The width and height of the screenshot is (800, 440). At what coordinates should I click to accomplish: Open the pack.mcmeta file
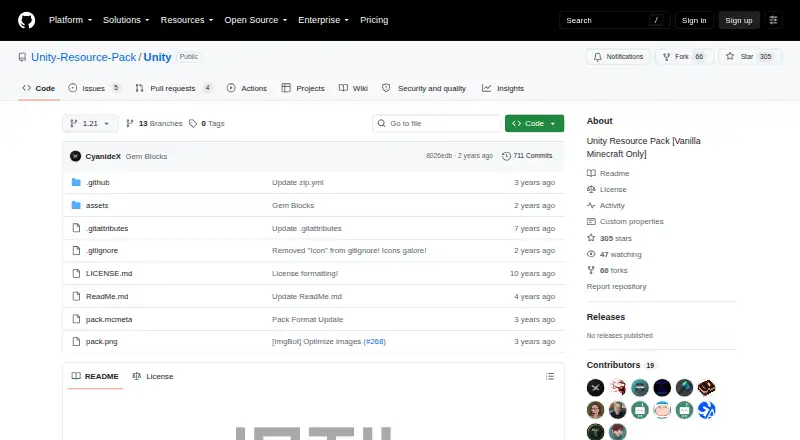click(x=109, y=320)
